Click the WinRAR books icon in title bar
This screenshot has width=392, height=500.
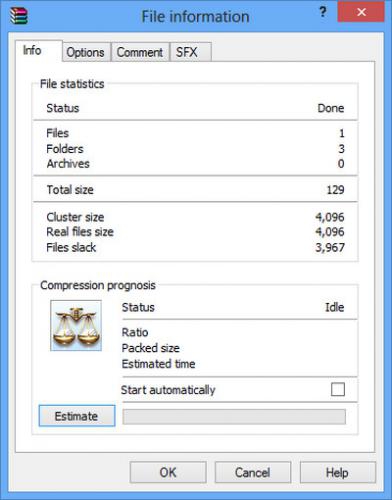click(19, 16)
